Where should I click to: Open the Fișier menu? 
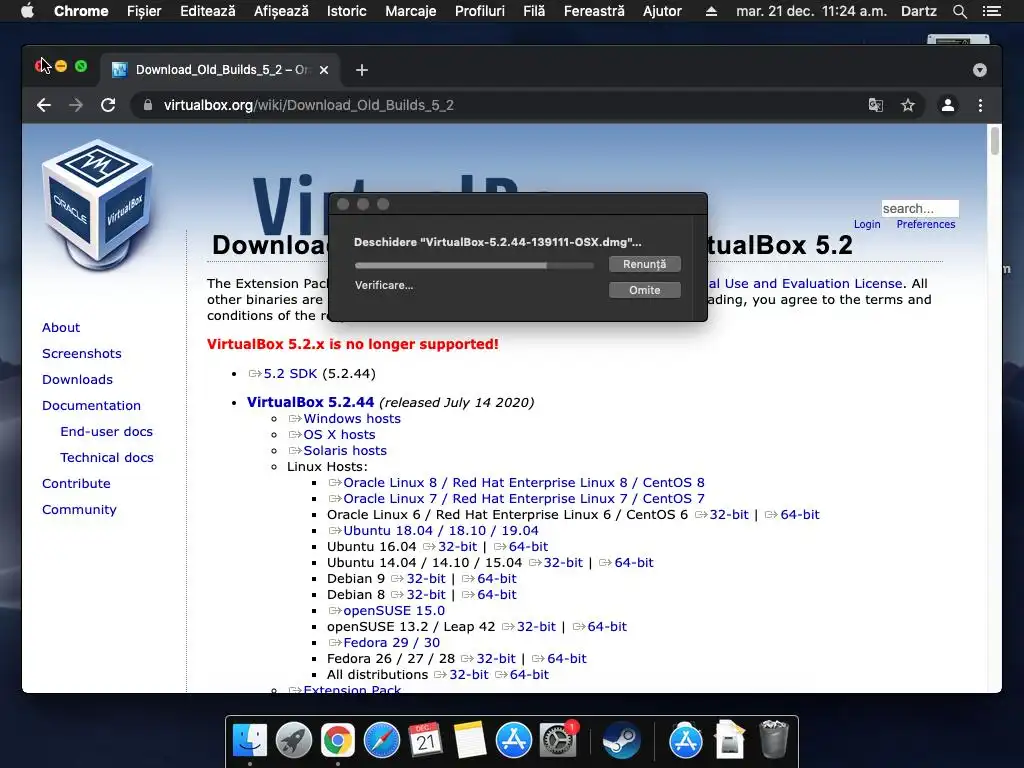pos(144,11)
